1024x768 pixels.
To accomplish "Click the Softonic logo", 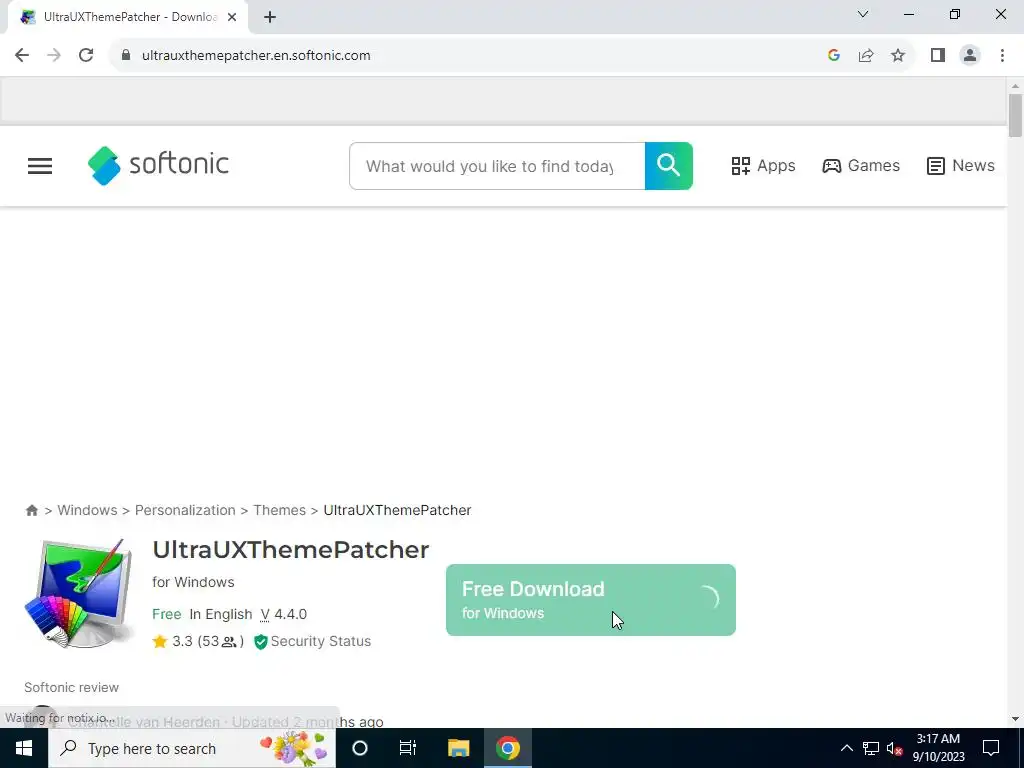I will [158, 165].
